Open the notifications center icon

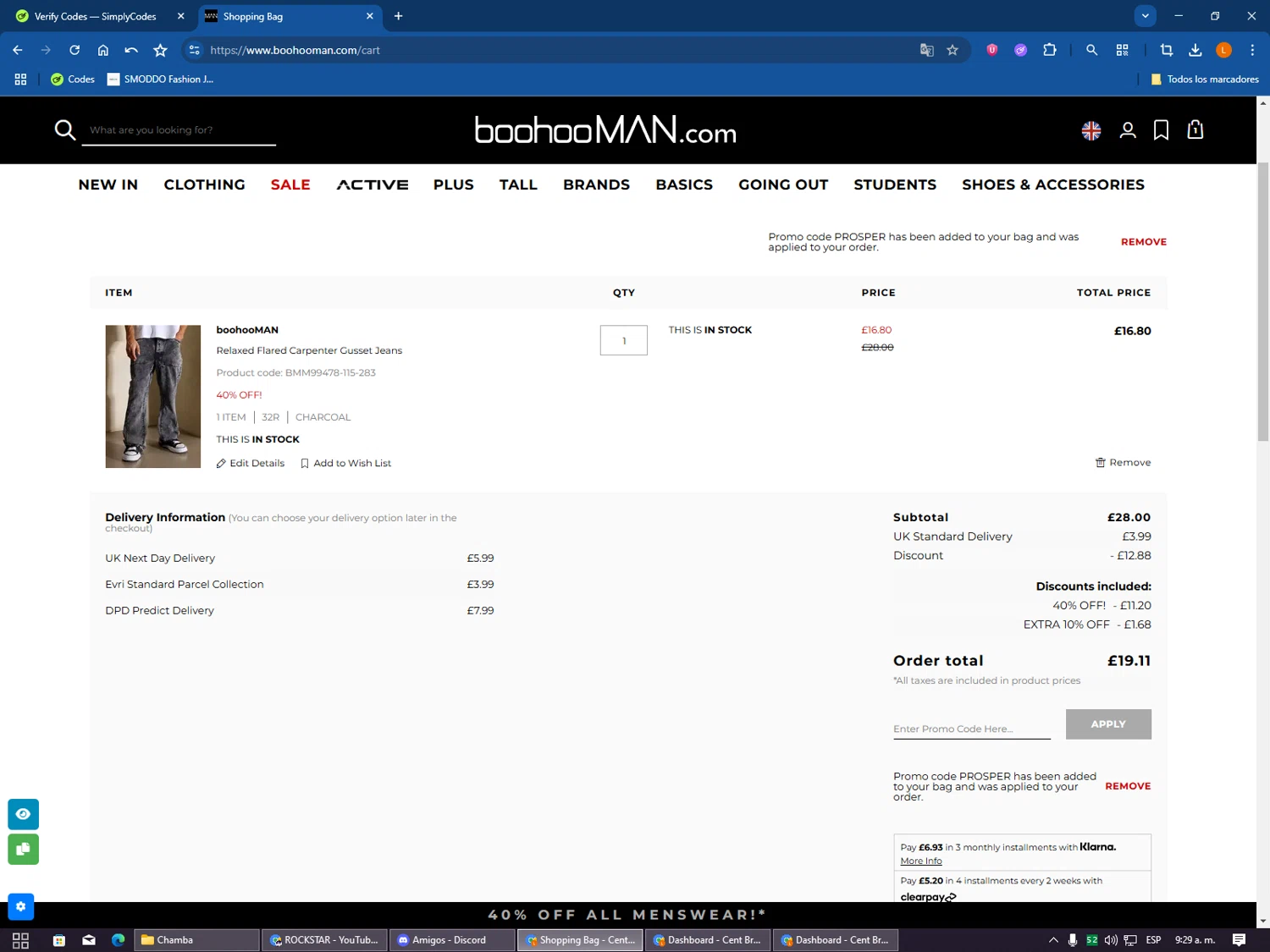tap(1239, 940)
